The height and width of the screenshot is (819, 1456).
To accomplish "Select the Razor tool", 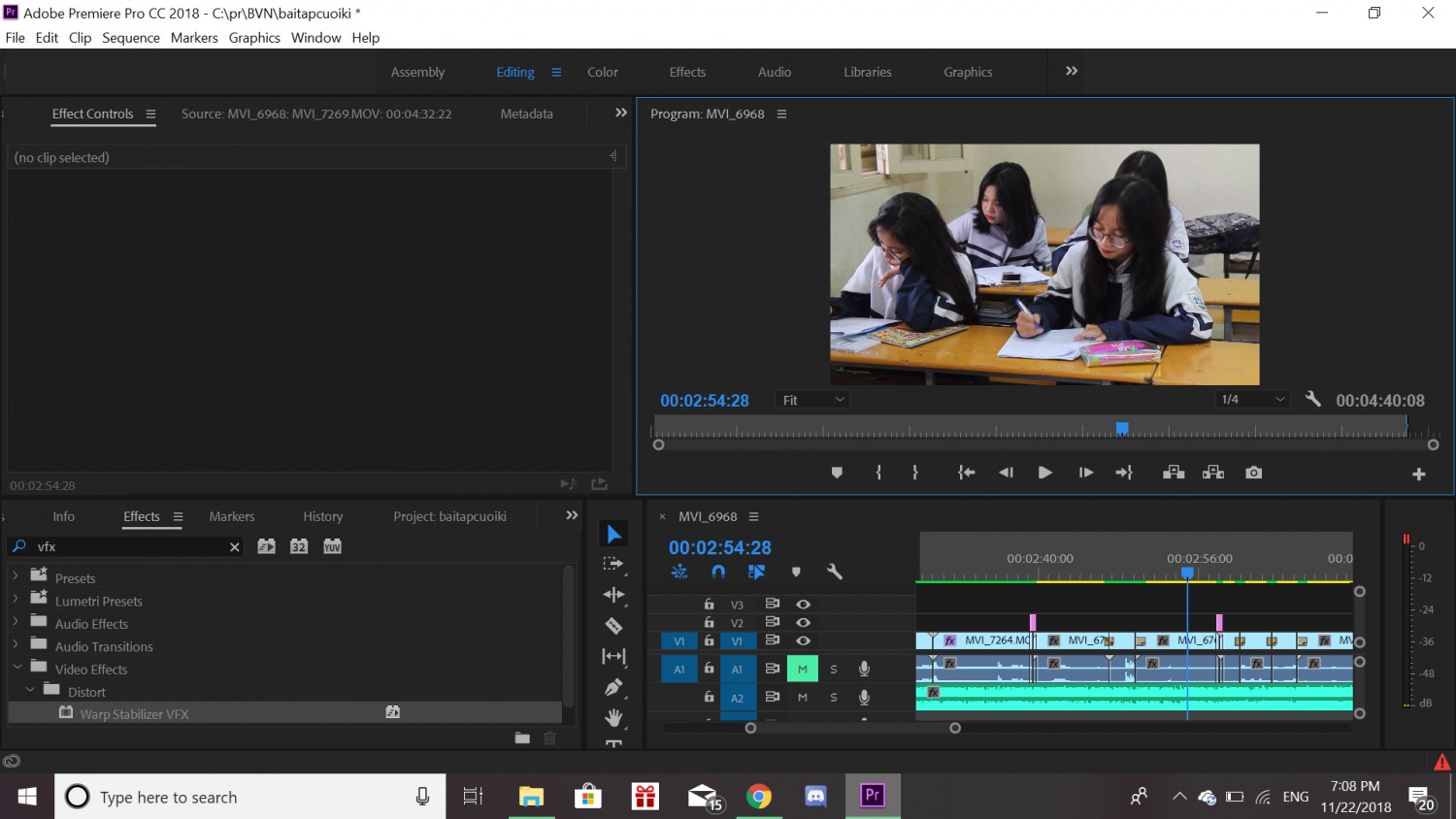I will pyautogui.click(x=613, y=626).
